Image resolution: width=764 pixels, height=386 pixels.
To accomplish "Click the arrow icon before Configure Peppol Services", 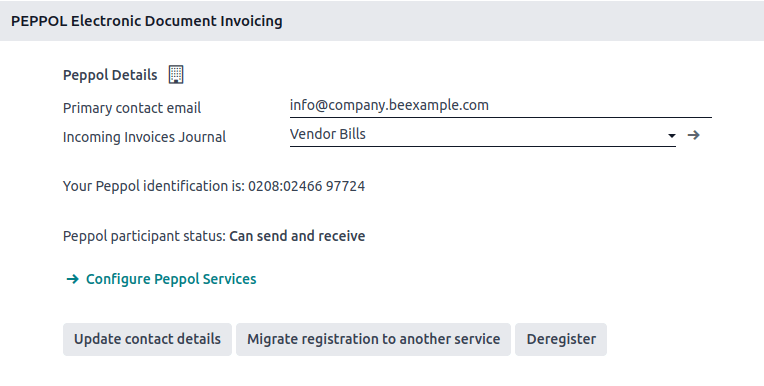I will coord(73,279).
